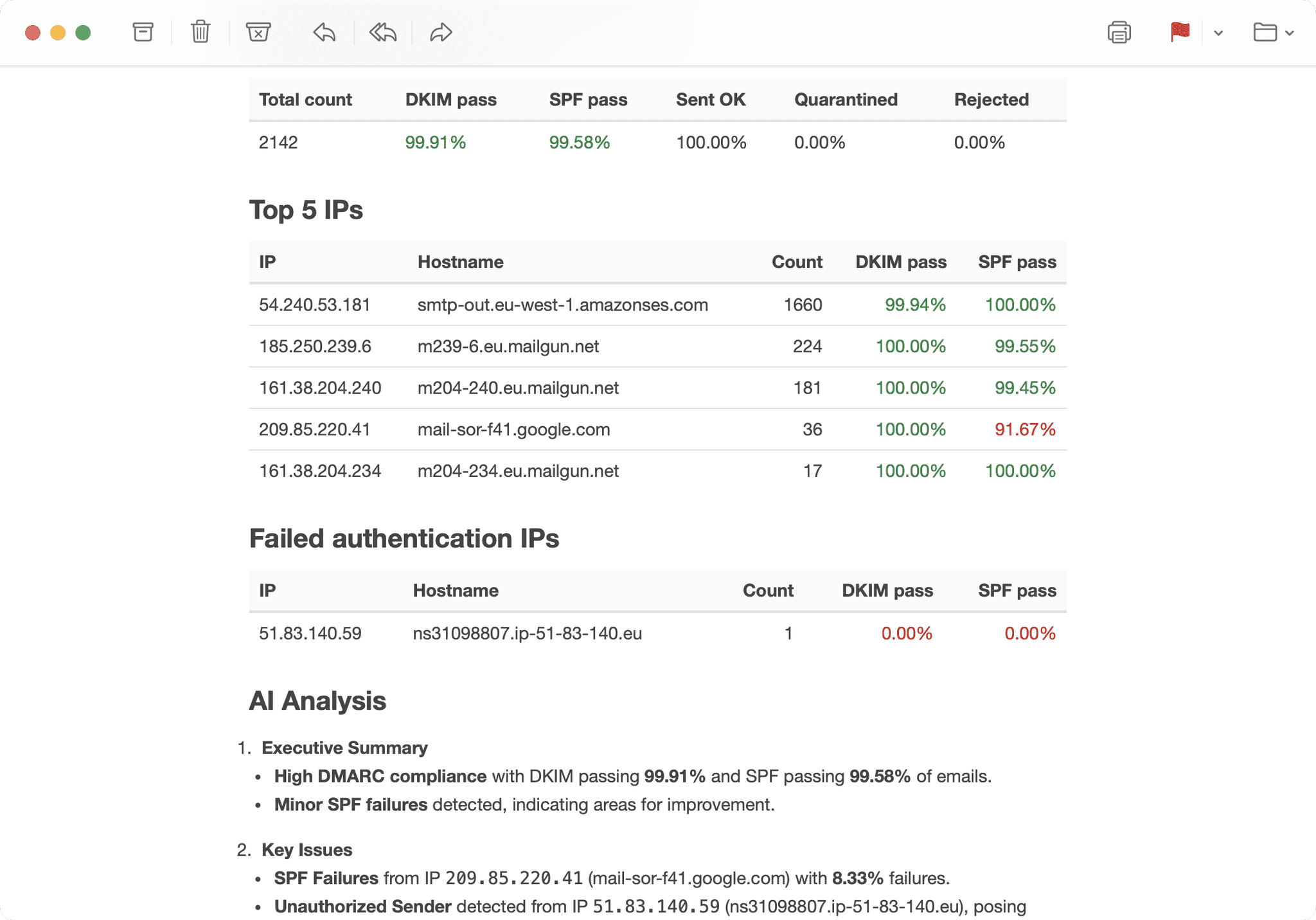This screenshot has width=1316, height=920.
Task: Click IP 51.83.140.59 in failed table
Action: 310,633
